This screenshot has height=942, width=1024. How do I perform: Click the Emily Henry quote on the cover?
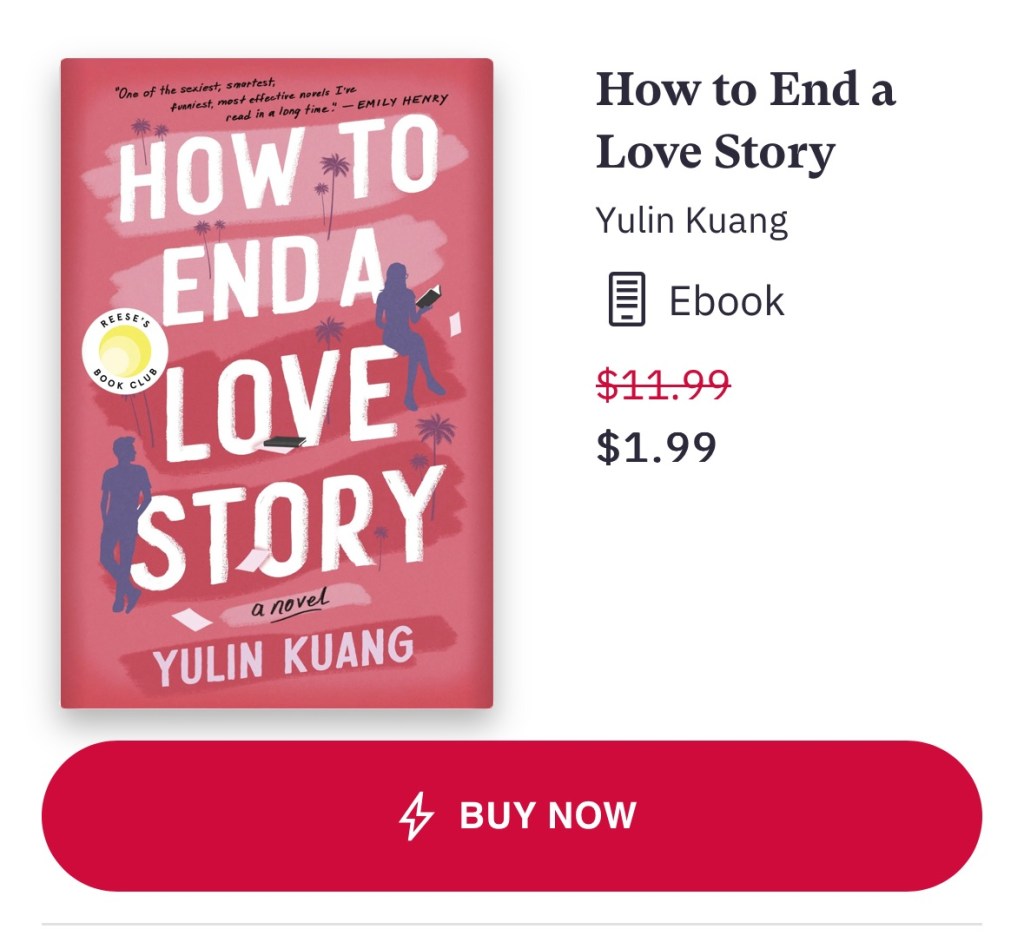click(281, 101)
